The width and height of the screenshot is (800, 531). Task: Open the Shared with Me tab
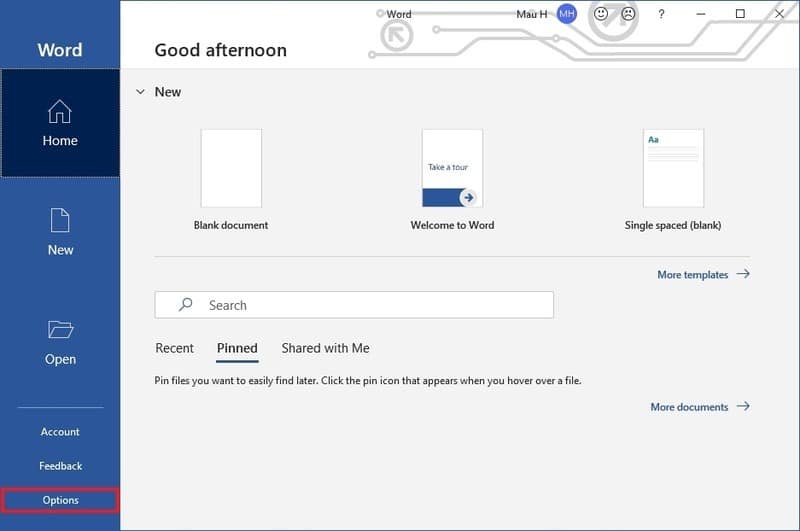point(326,348)
